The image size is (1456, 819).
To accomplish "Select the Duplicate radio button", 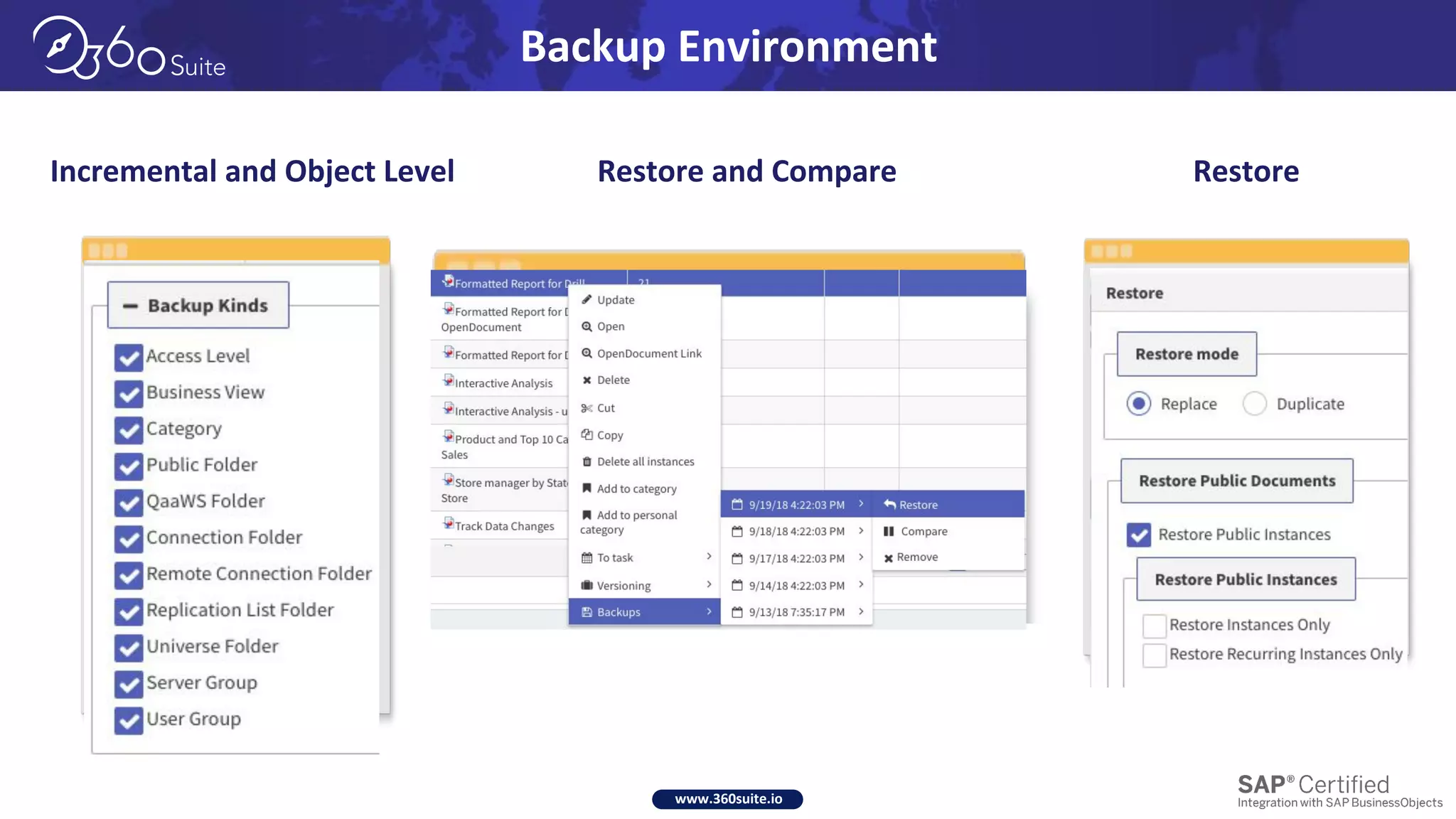I will 1255,404.
